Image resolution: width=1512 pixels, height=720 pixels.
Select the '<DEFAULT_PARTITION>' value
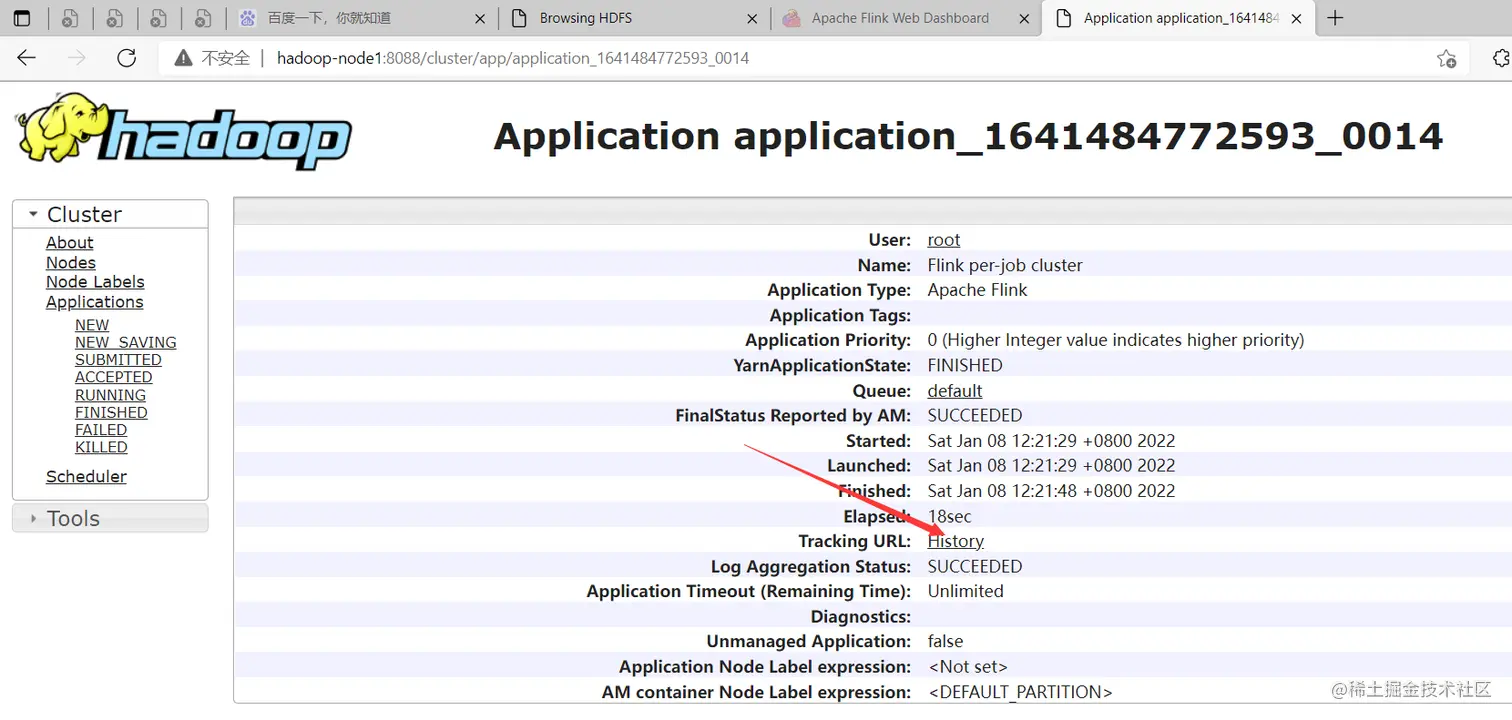[x=1020, y=692]
